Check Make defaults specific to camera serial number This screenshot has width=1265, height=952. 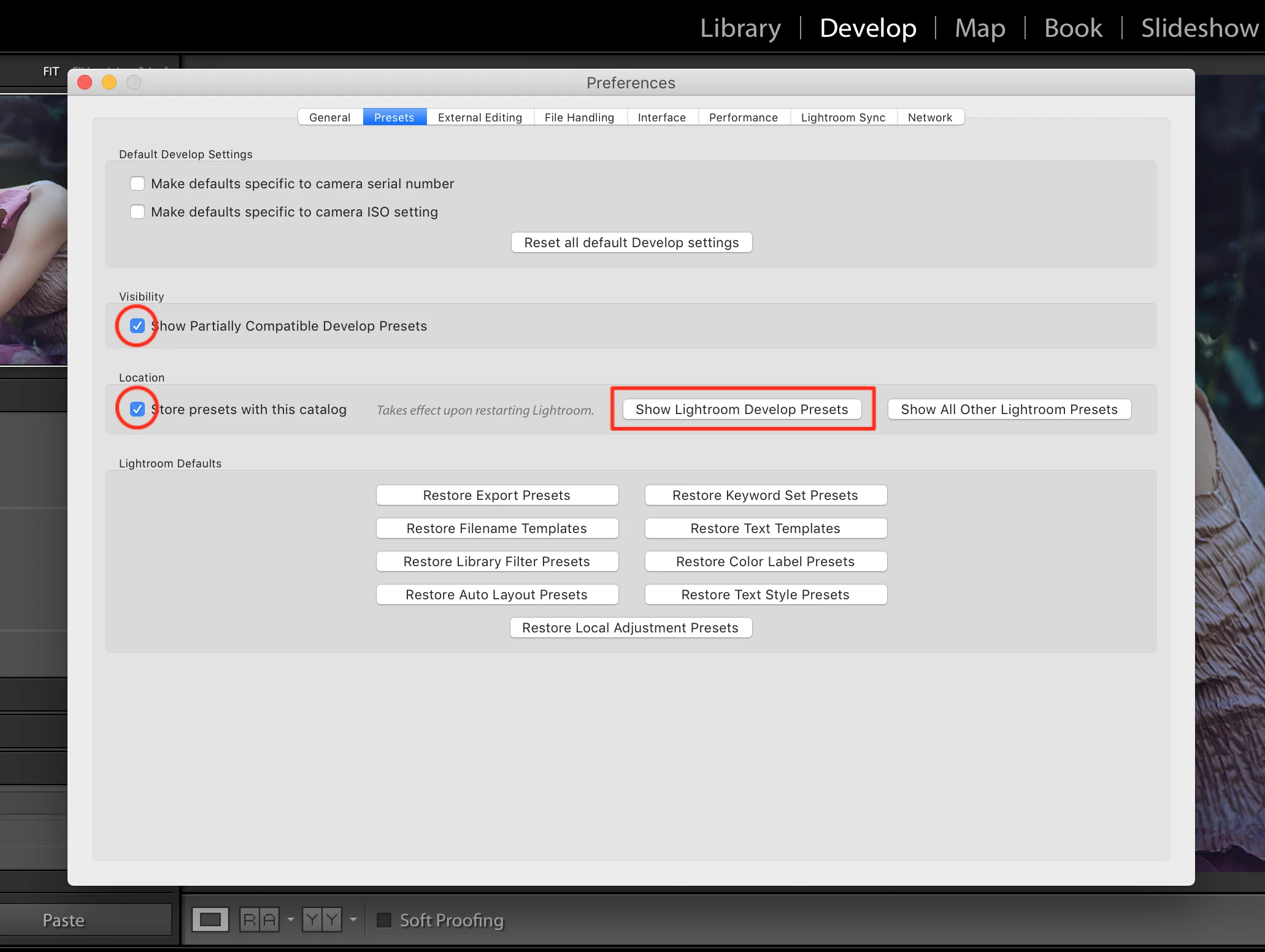tap(137, 183)
